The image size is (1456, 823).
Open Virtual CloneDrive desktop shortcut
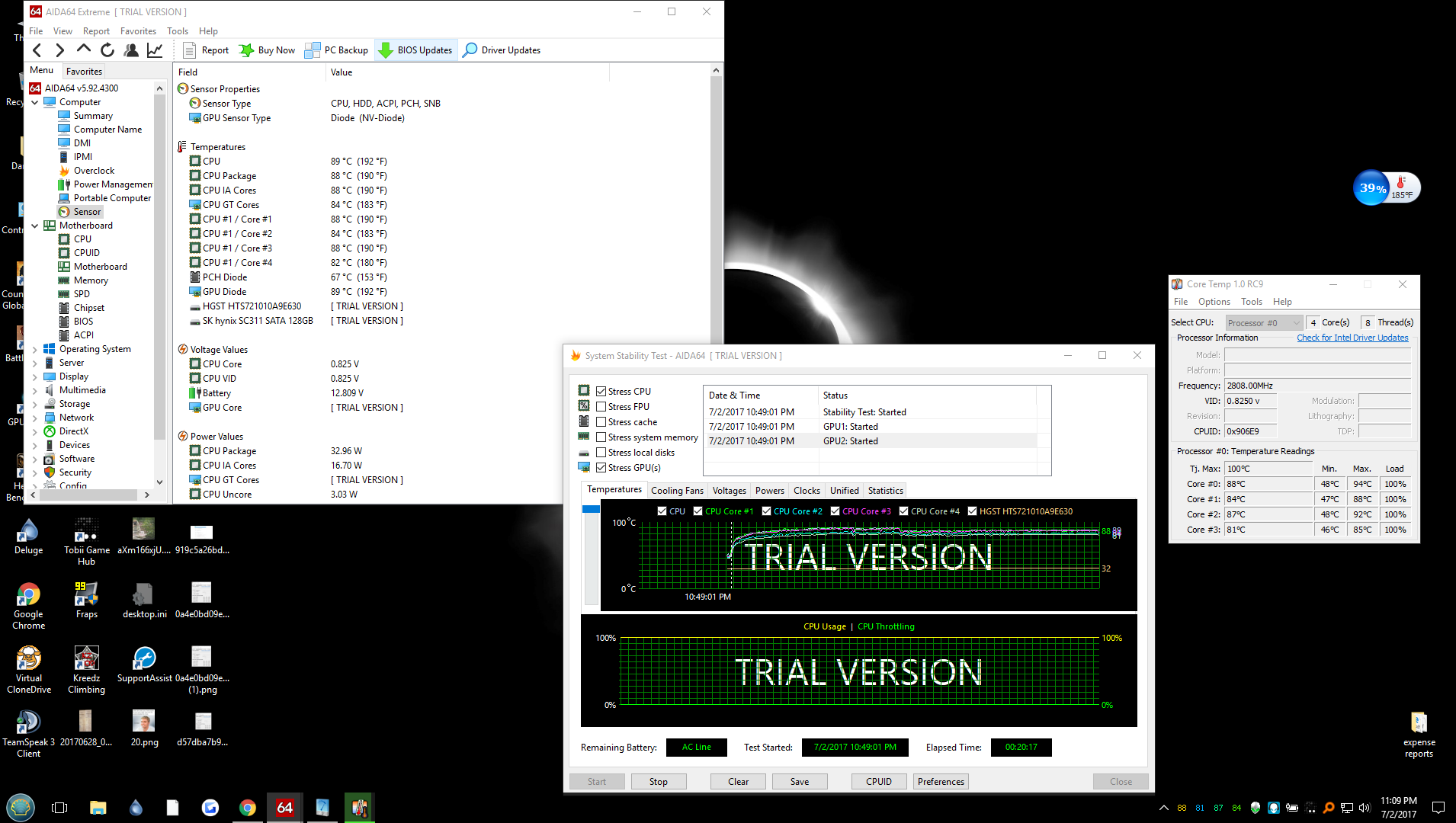coord(29,670)
